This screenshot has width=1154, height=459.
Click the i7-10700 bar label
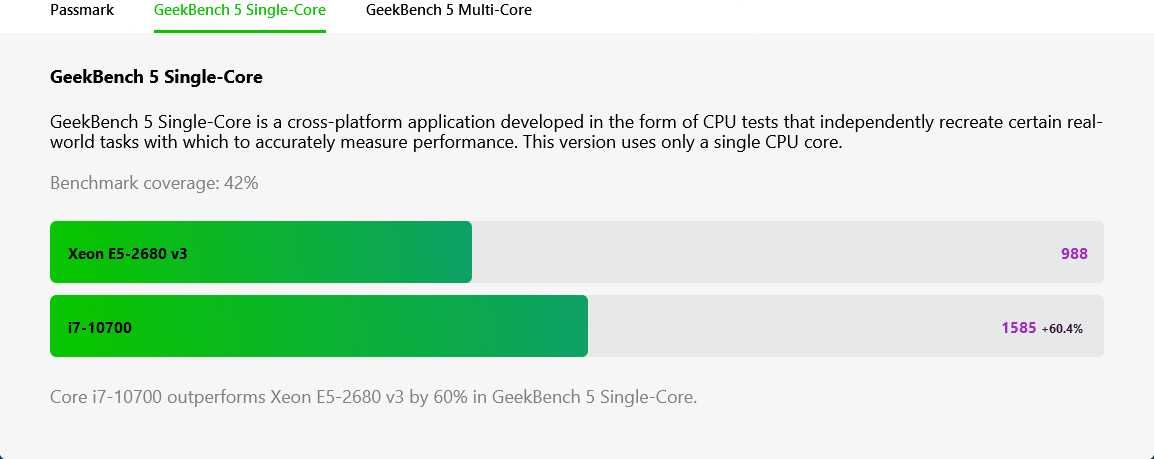click(x=99, y=328)
